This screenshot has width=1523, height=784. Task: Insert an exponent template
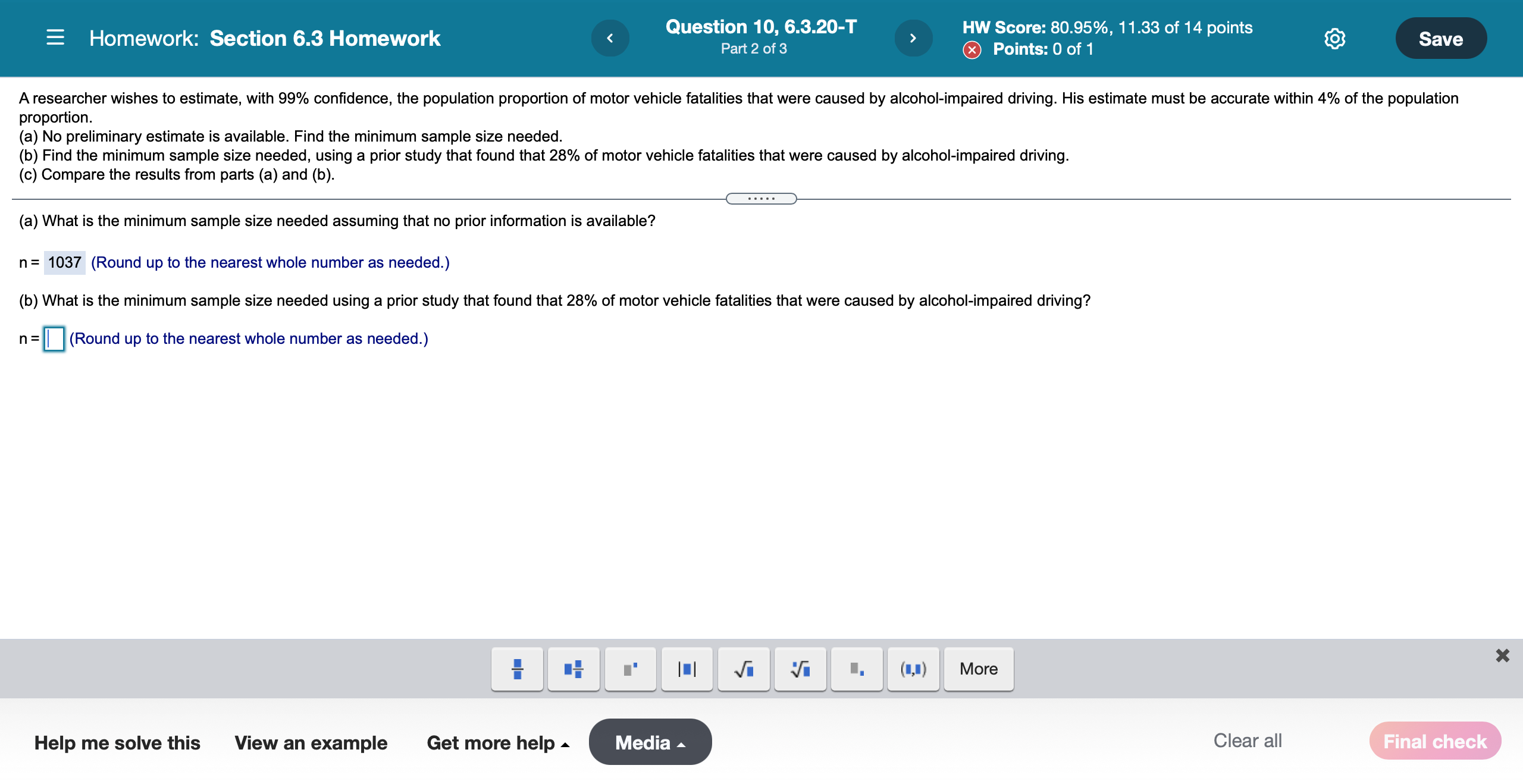tap(630, 669)
